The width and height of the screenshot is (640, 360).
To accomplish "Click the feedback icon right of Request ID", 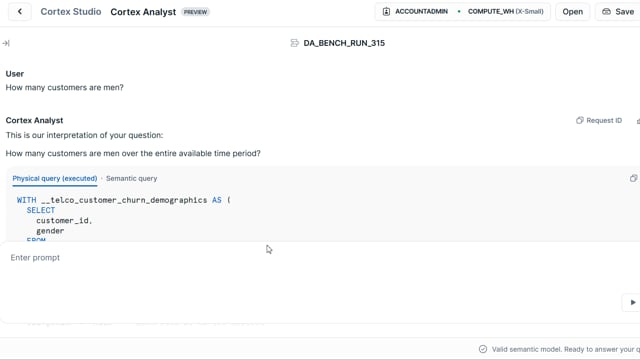I will point(638,121).
